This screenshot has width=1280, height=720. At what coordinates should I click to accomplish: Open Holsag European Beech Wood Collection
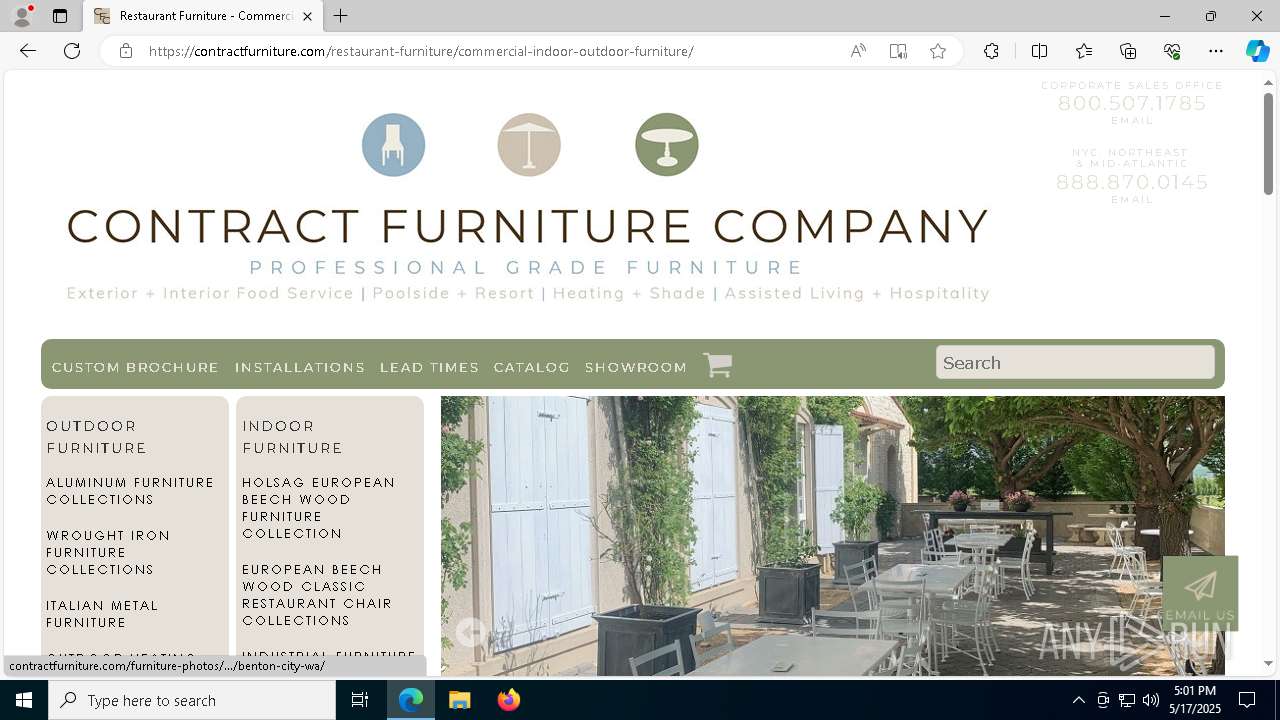318,508
